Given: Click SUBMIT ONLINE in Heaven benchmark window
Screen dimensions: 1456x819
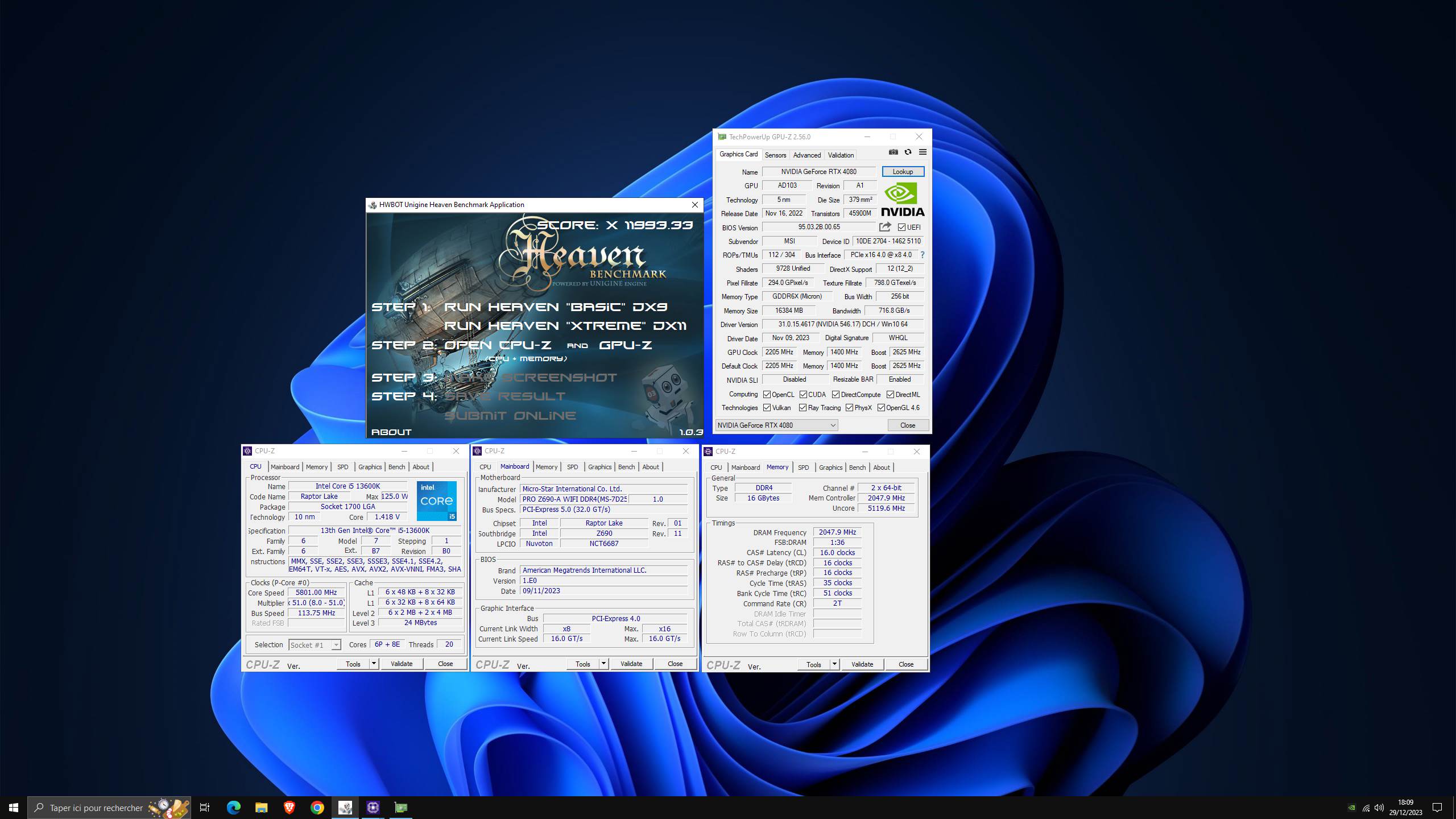Looking at the screenshot, I should [x=510, y=416].
